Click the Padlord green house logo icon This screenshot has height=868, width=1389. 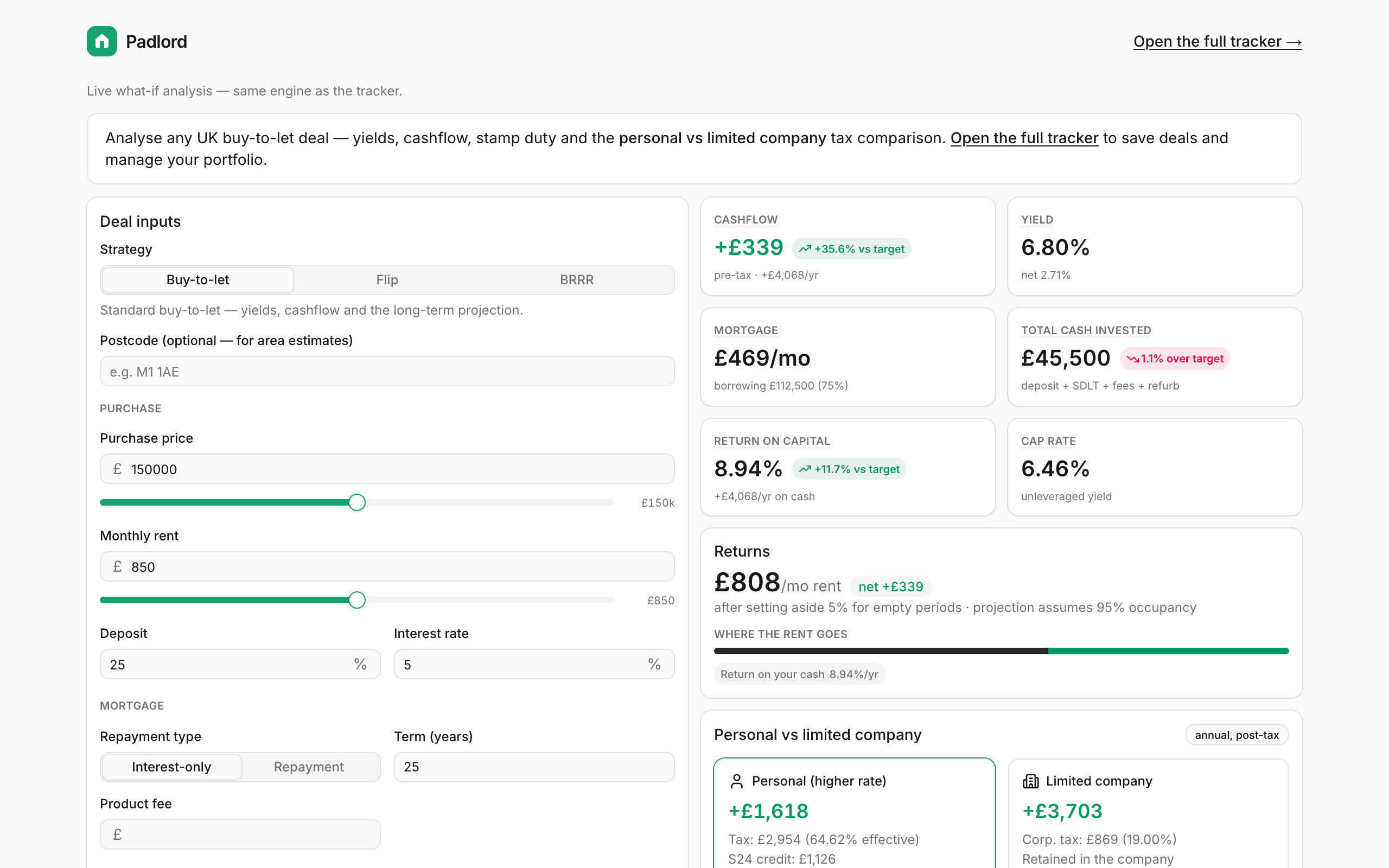click(x=101, y=41)
